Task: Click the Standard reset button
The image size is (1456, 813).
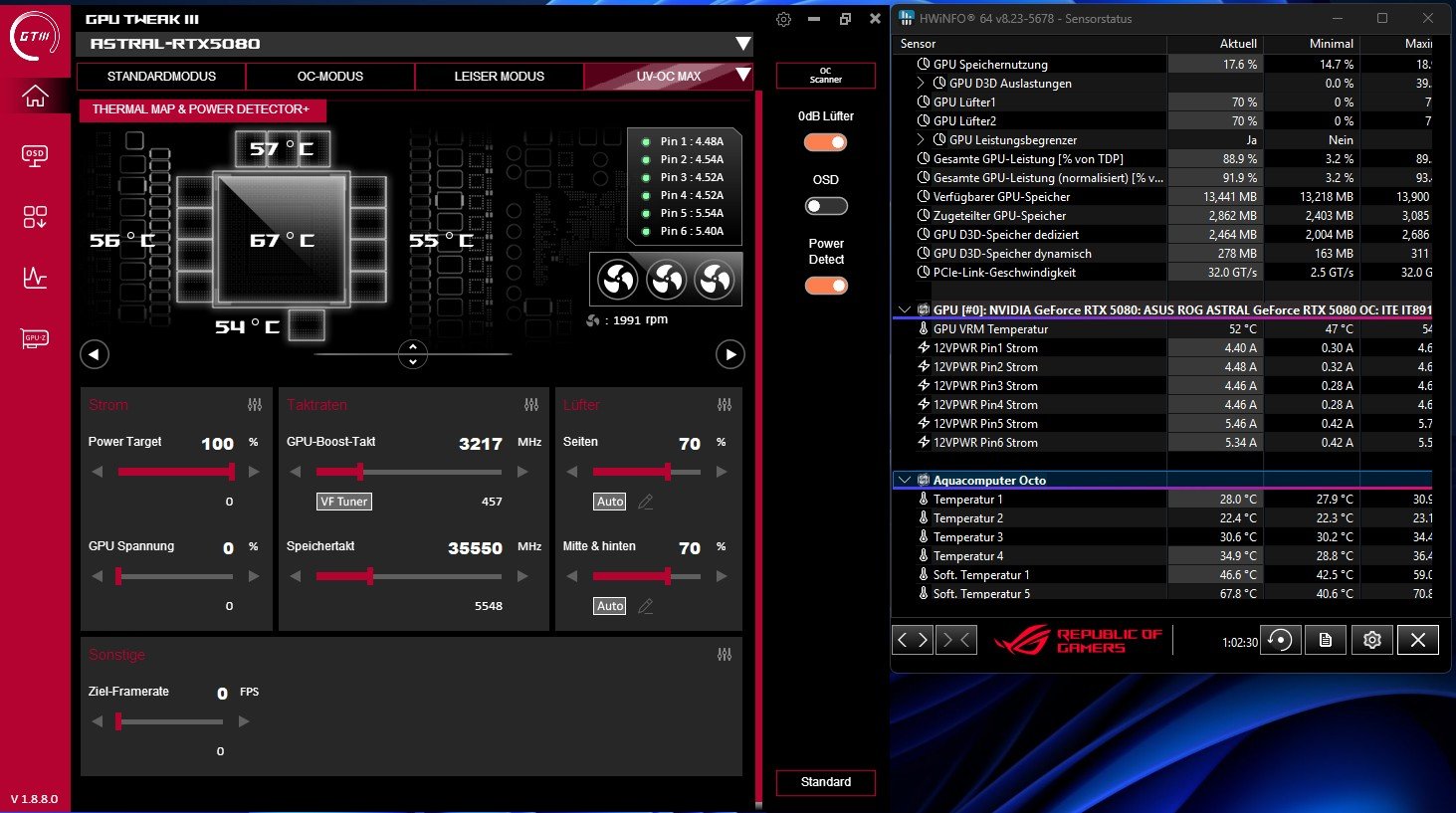Action: click(x=826, y=782)
